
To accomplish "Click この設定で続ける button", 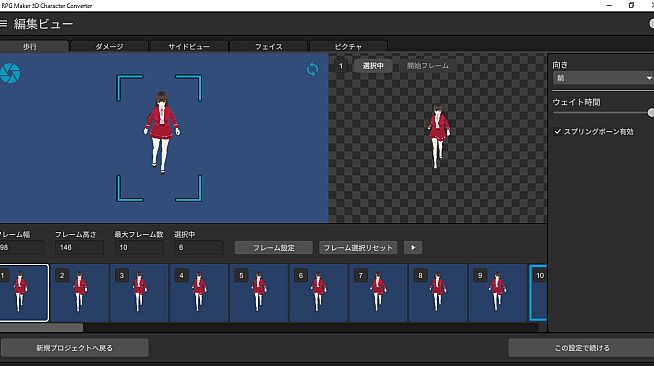I will point(581,348).
